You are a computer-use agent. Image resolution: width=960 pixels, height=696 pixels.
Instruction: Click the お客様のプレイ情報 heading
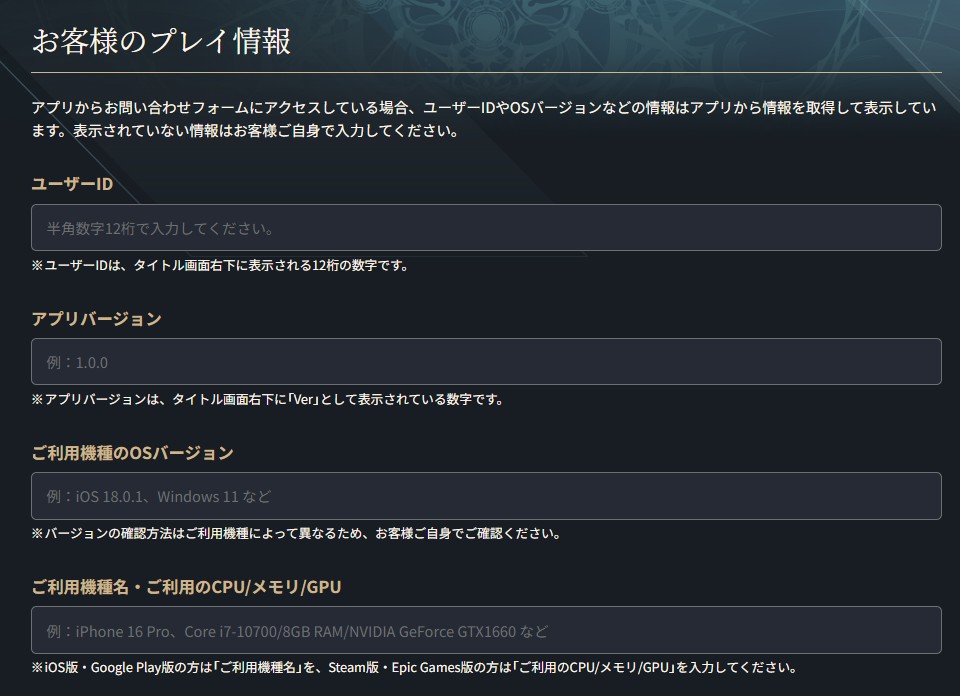tap(162, 42)
